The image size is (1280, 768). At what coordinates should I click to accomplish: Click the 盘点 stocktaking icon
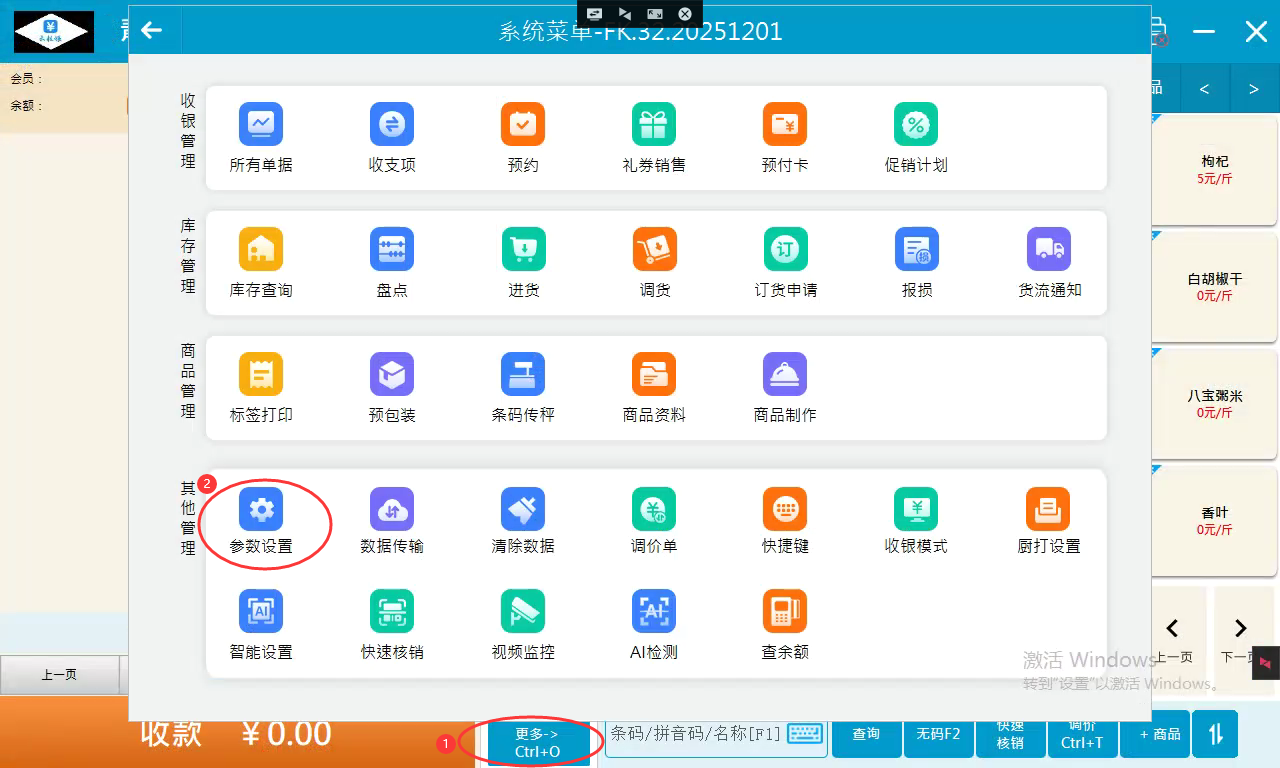392,250
